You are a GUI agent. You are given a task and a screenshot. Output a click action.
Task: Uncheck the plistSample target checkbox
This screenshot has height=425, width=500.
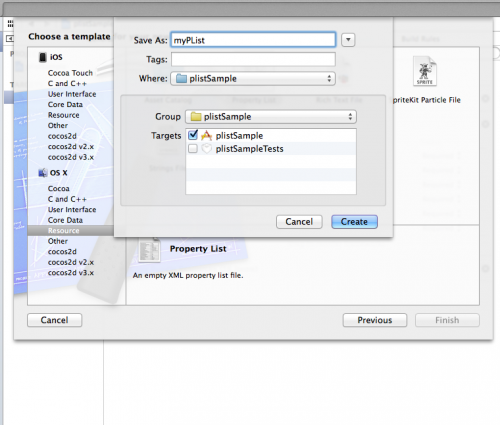coord(193,135)
